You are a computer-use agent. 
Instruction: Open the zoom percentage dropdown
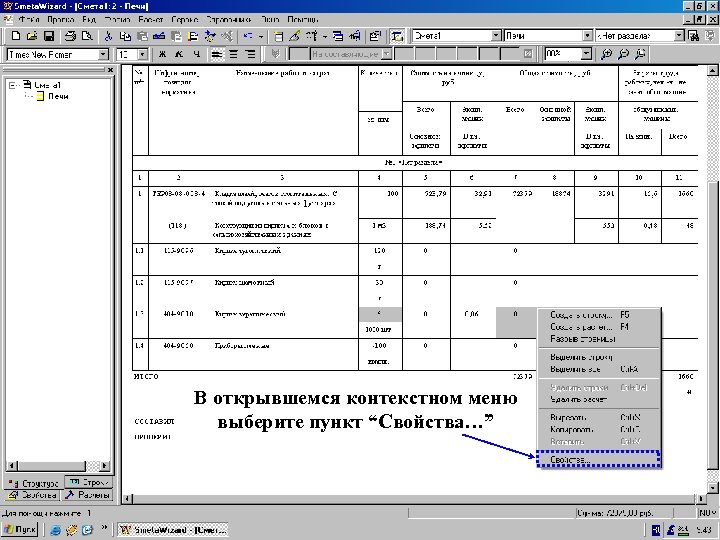click(586, 54)
